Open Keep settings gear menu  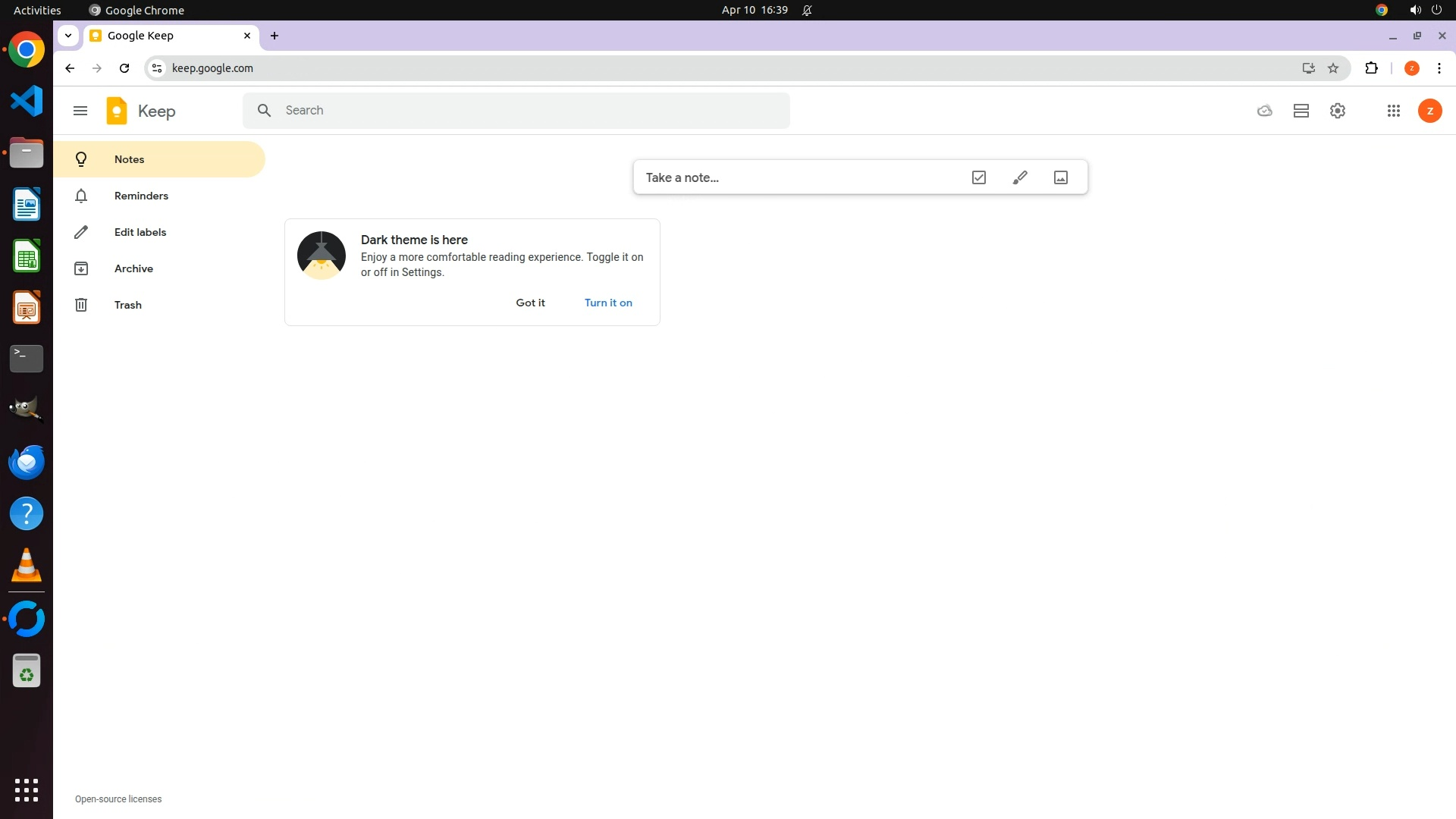(1338, 111)
